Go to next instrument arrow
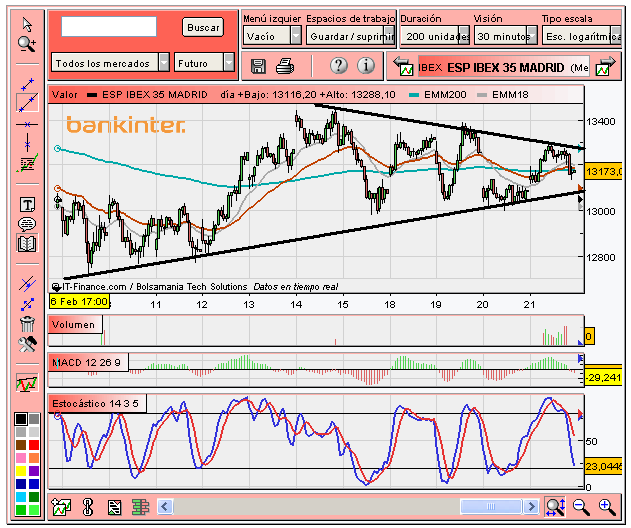 pyautogui.click(x=606, y=67)
